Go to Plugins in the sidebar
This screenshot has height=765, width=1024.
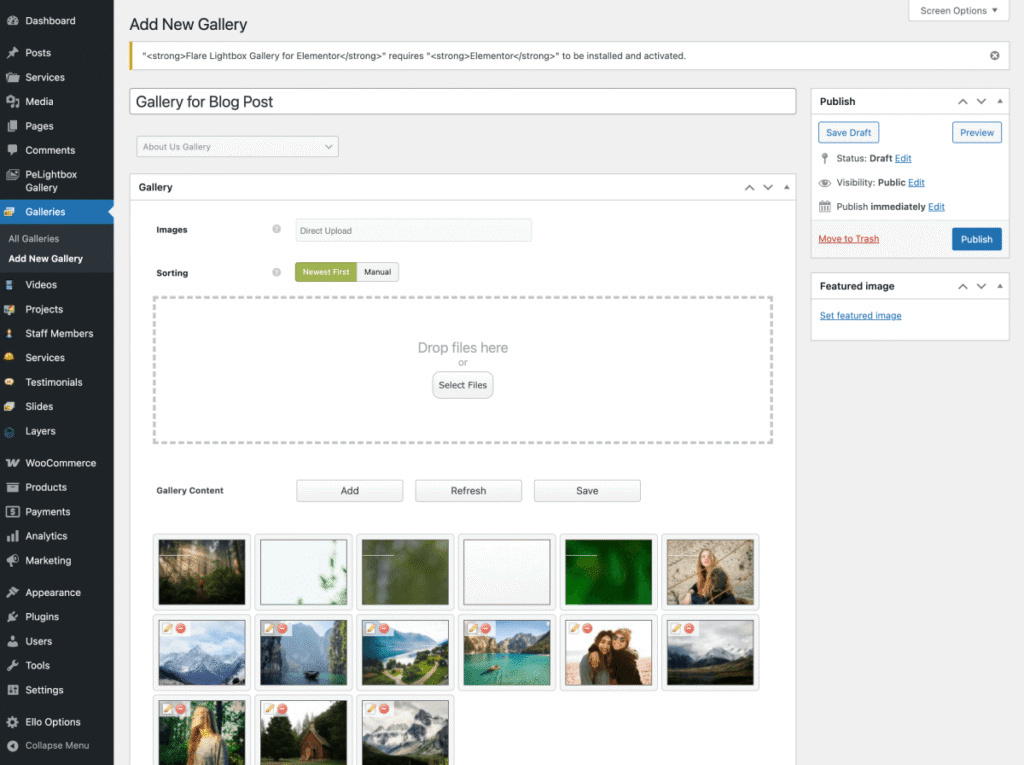(x=42, y=617)
